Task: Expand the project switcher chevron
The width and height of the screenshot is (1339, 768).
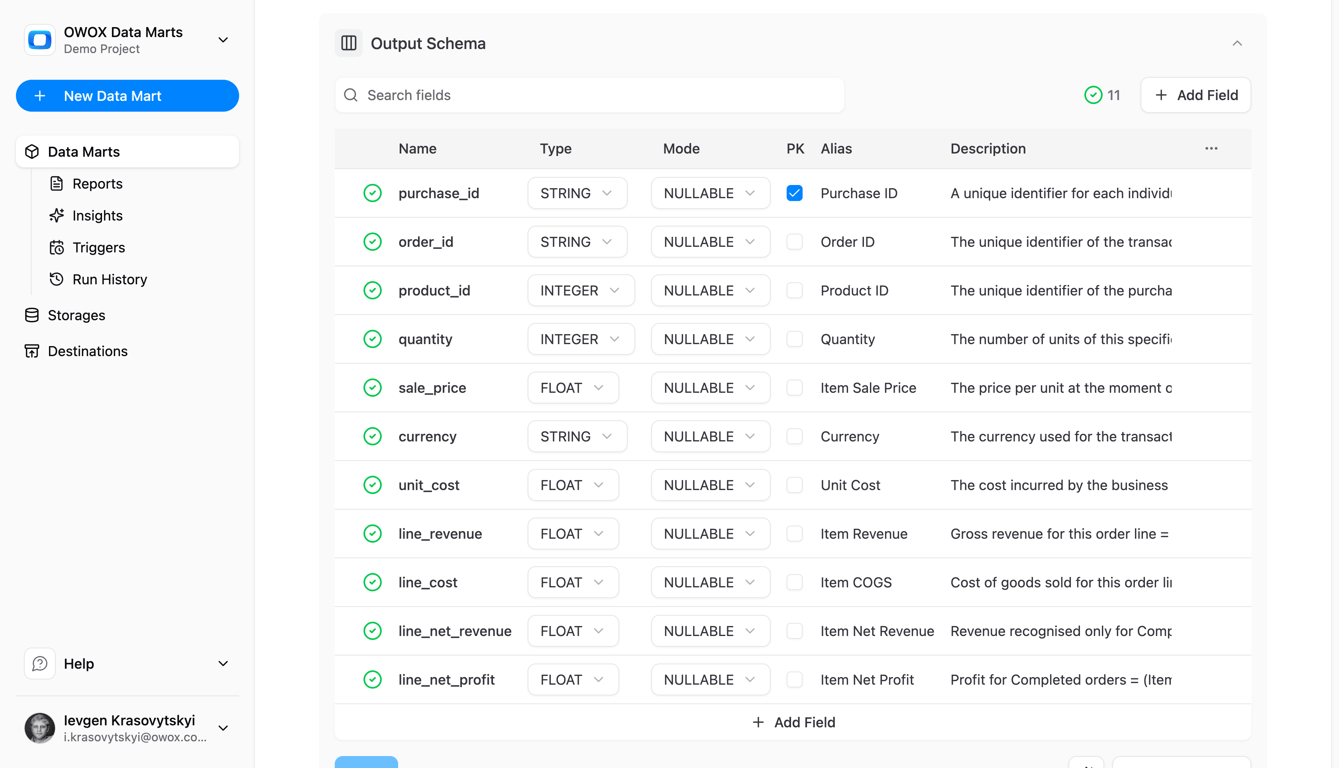Action: point(223,40)
